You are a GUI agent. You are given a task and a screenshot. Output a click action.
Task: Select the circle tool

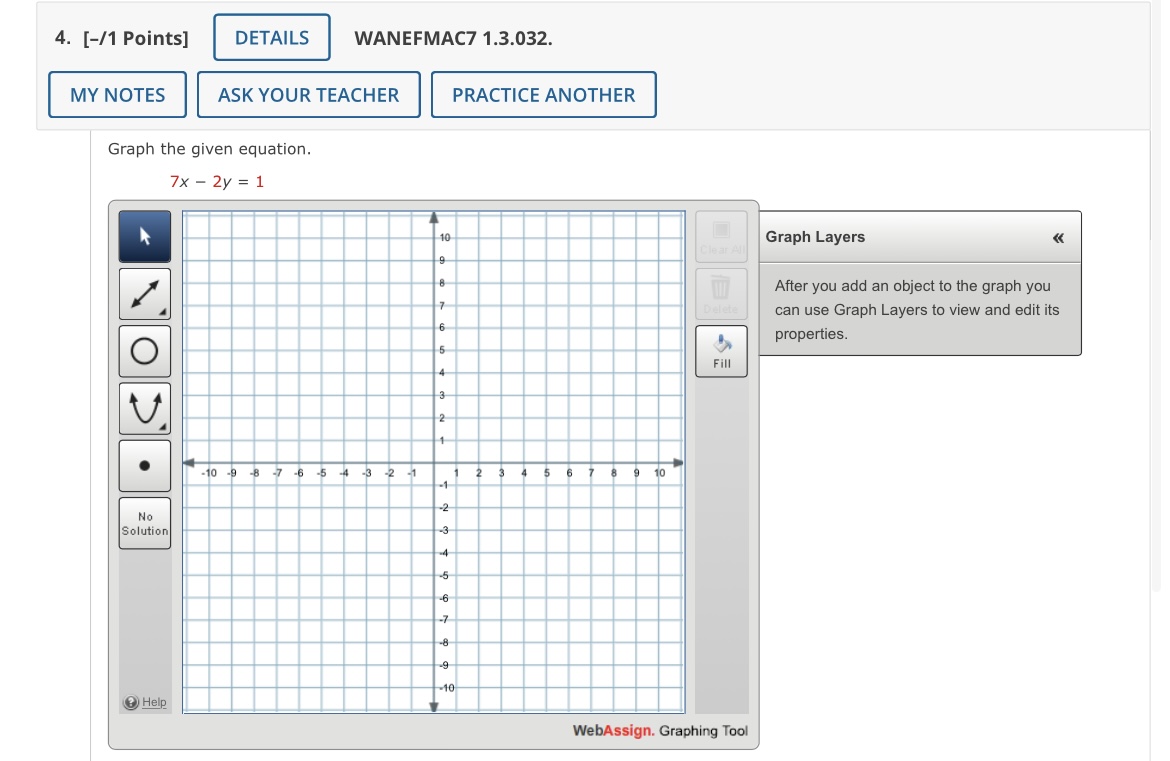point(145,351)
